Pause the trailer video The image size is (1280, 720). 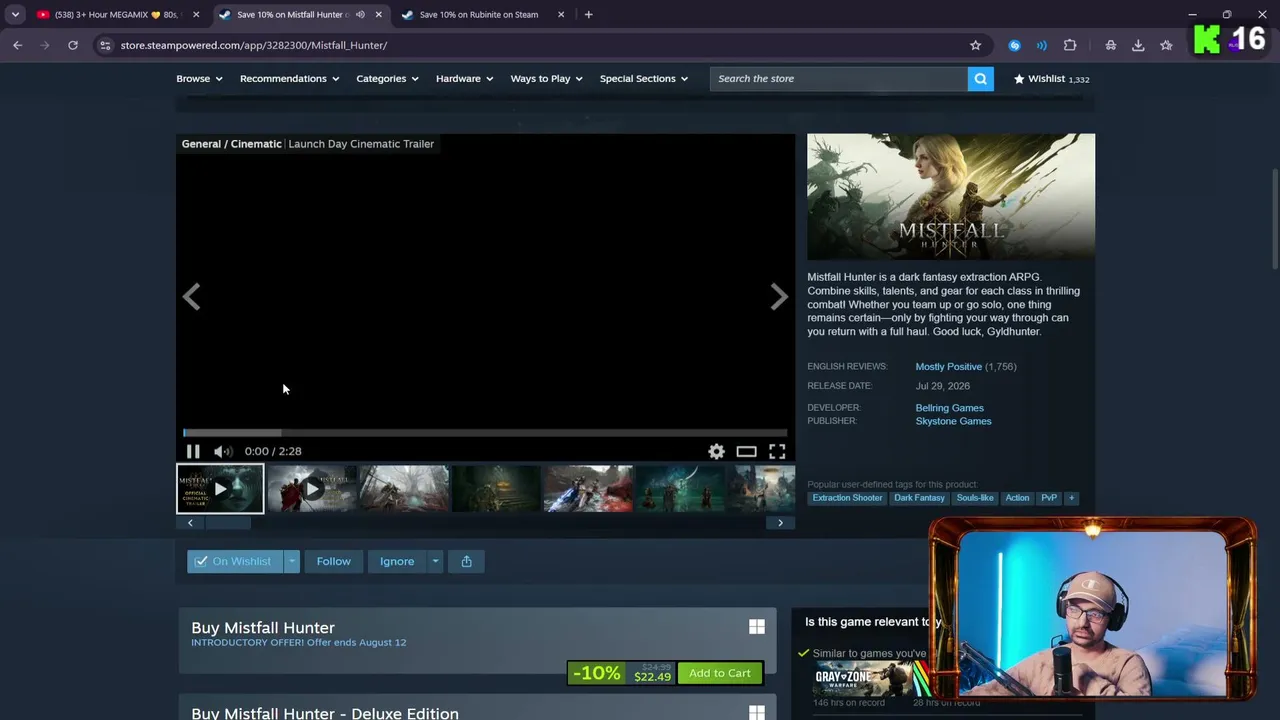coord(193,452)
